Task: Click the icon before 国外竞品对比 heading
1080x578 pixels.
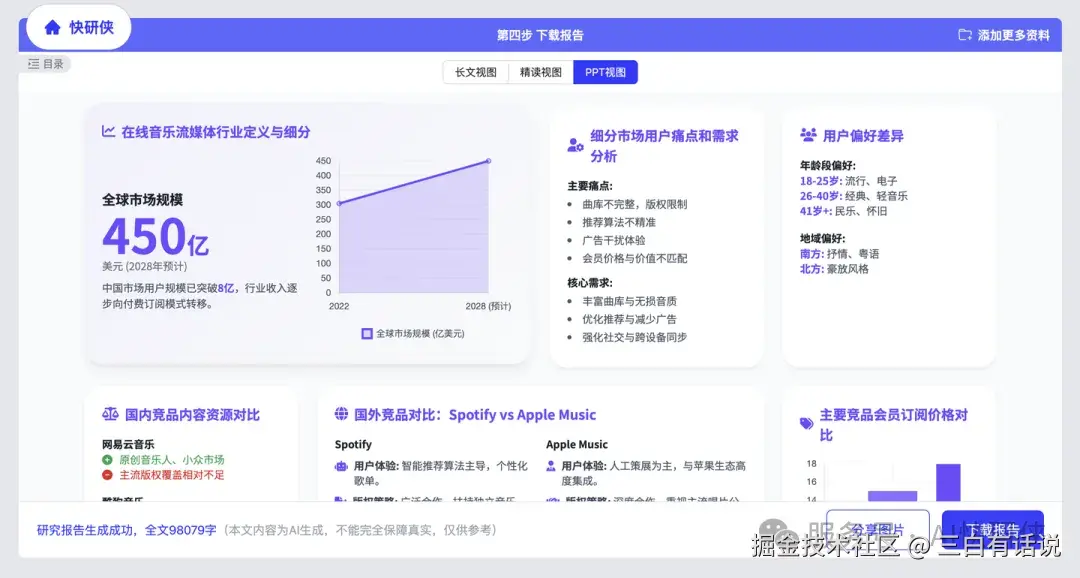Action: (340, 414)
